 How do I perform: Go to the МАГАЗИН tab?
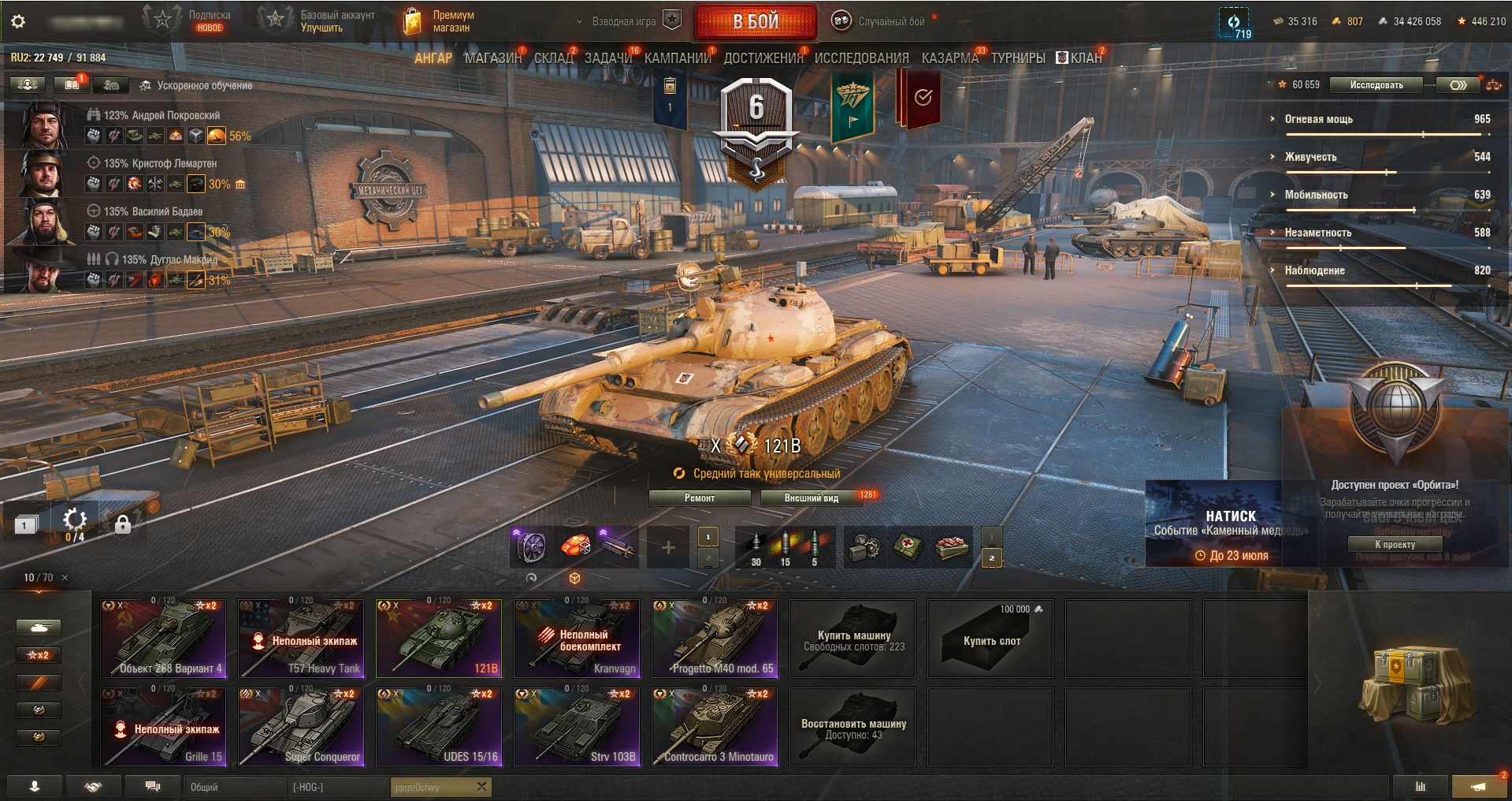click(493, 58)
